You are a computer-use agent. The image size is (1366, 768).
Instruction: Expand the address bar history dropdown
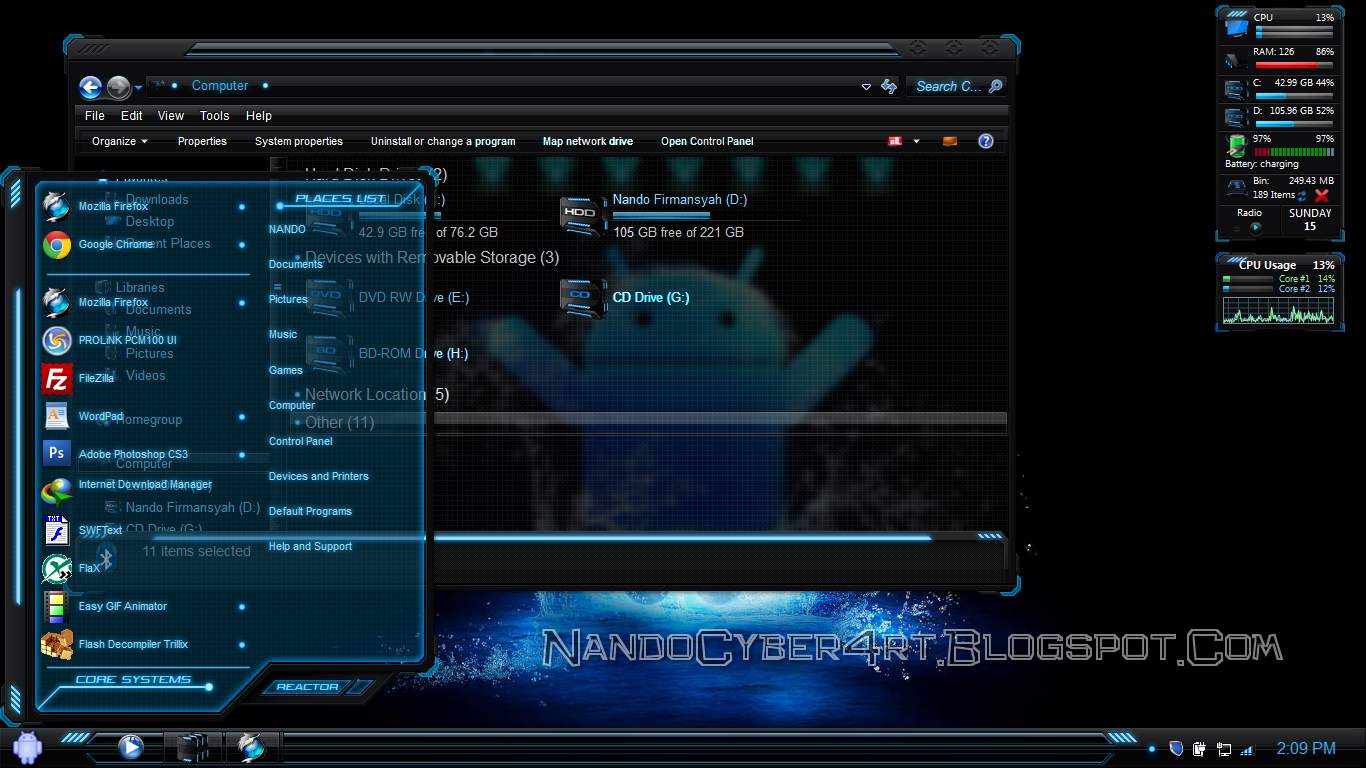[x=866, y=87]
